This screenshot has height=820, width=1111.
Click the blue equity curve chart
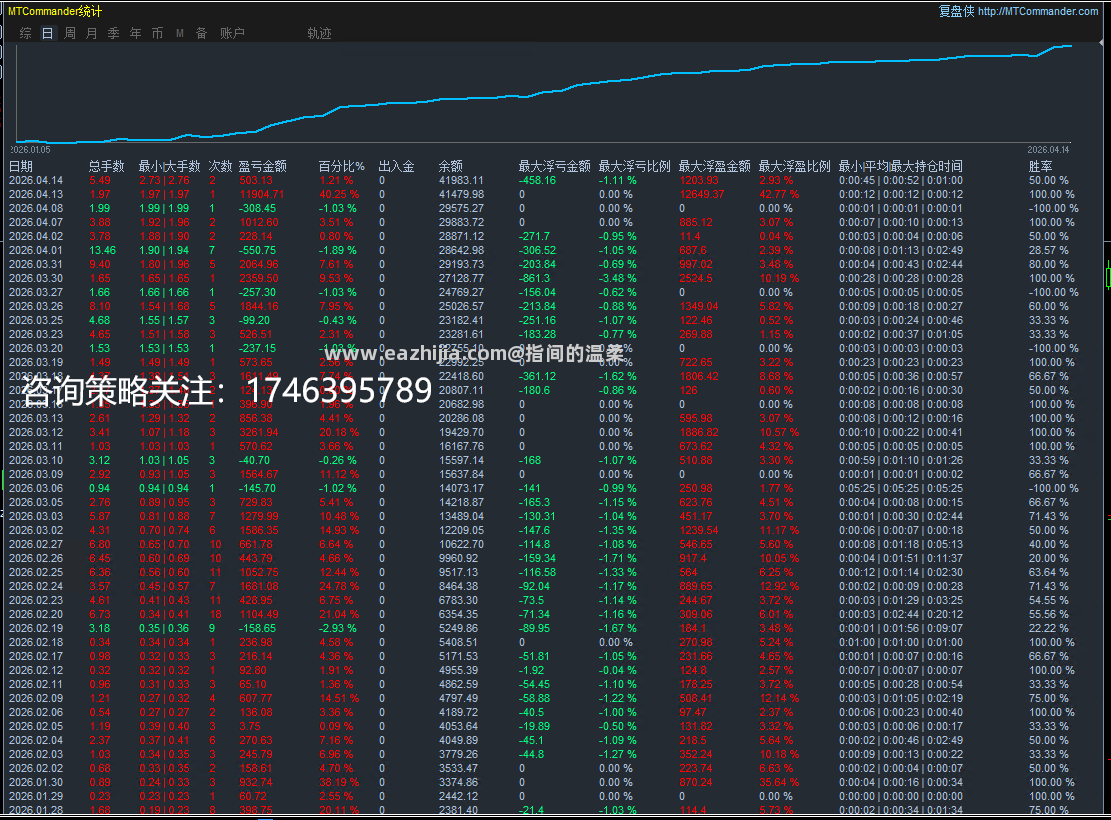543,93
